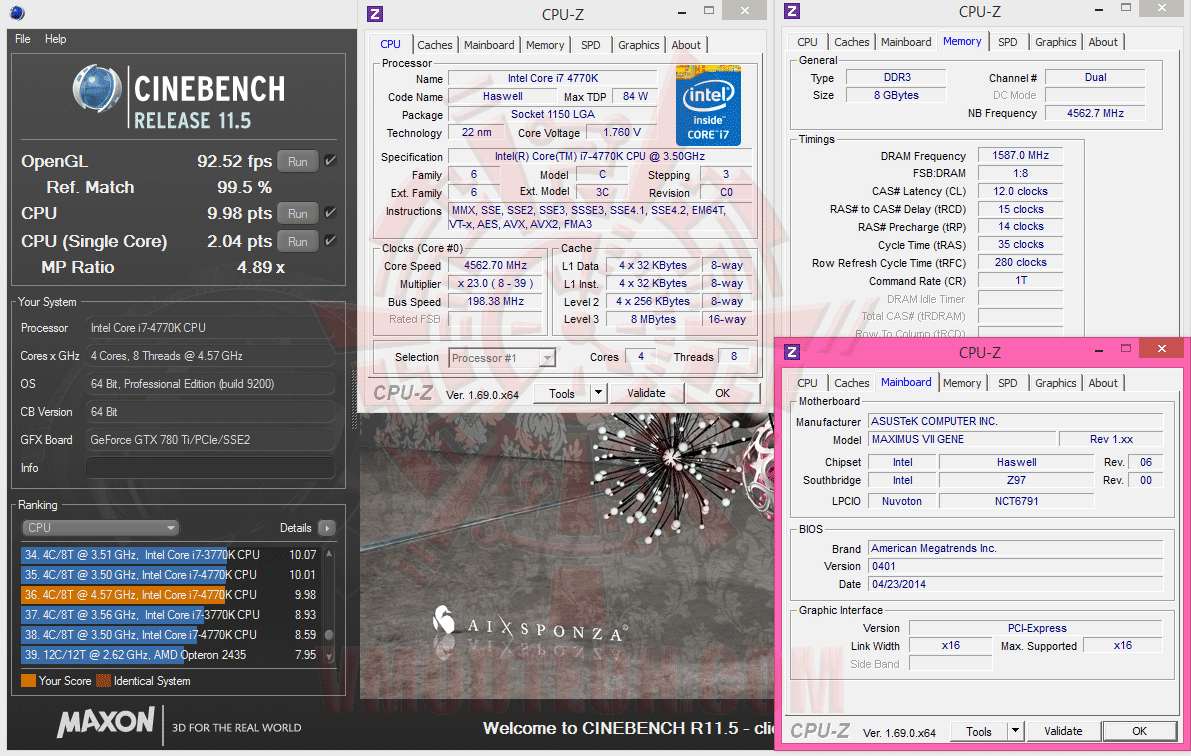Image resolution: width=1191 pixels, height=756 pixels.
Task: Select ranking row 37 Core i7-3770K 8.93
Action: 169,614
